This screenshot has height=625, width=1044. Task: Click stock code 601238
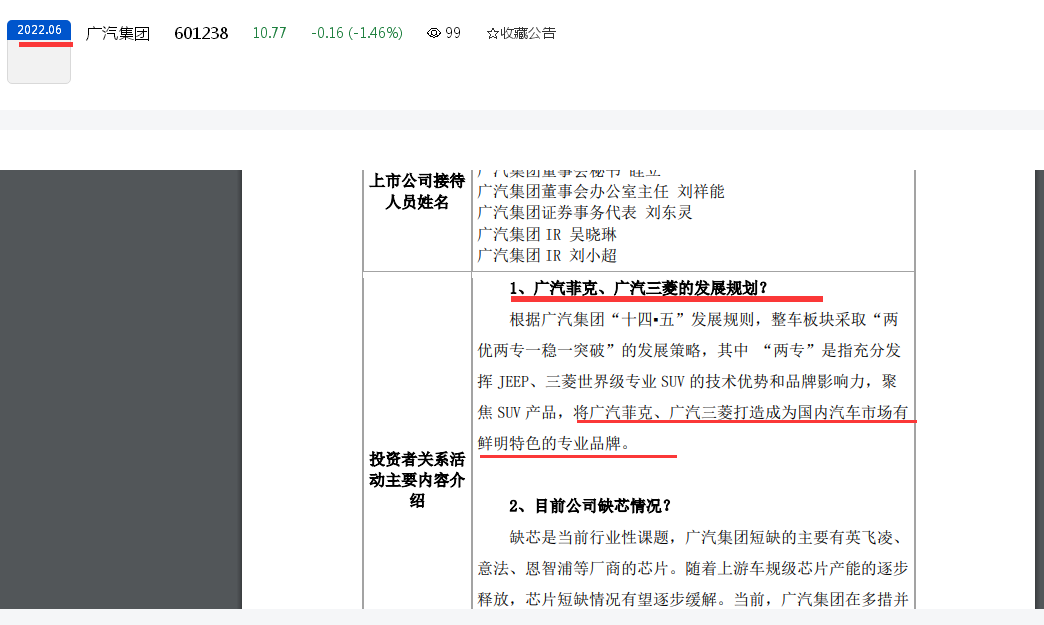click(201, 33)
